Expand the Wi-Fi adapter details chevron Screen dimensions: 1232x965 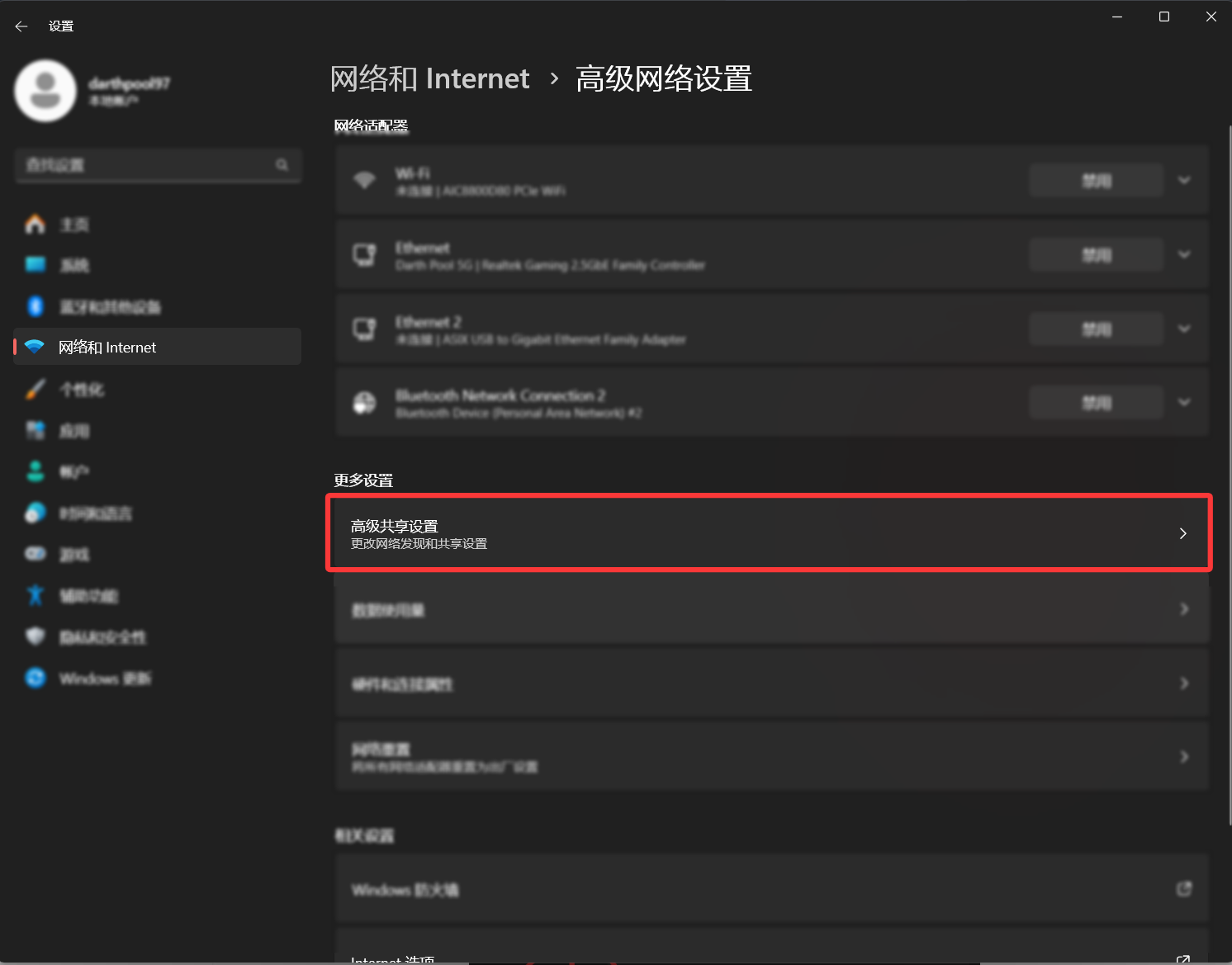(x=1184, y=180)
